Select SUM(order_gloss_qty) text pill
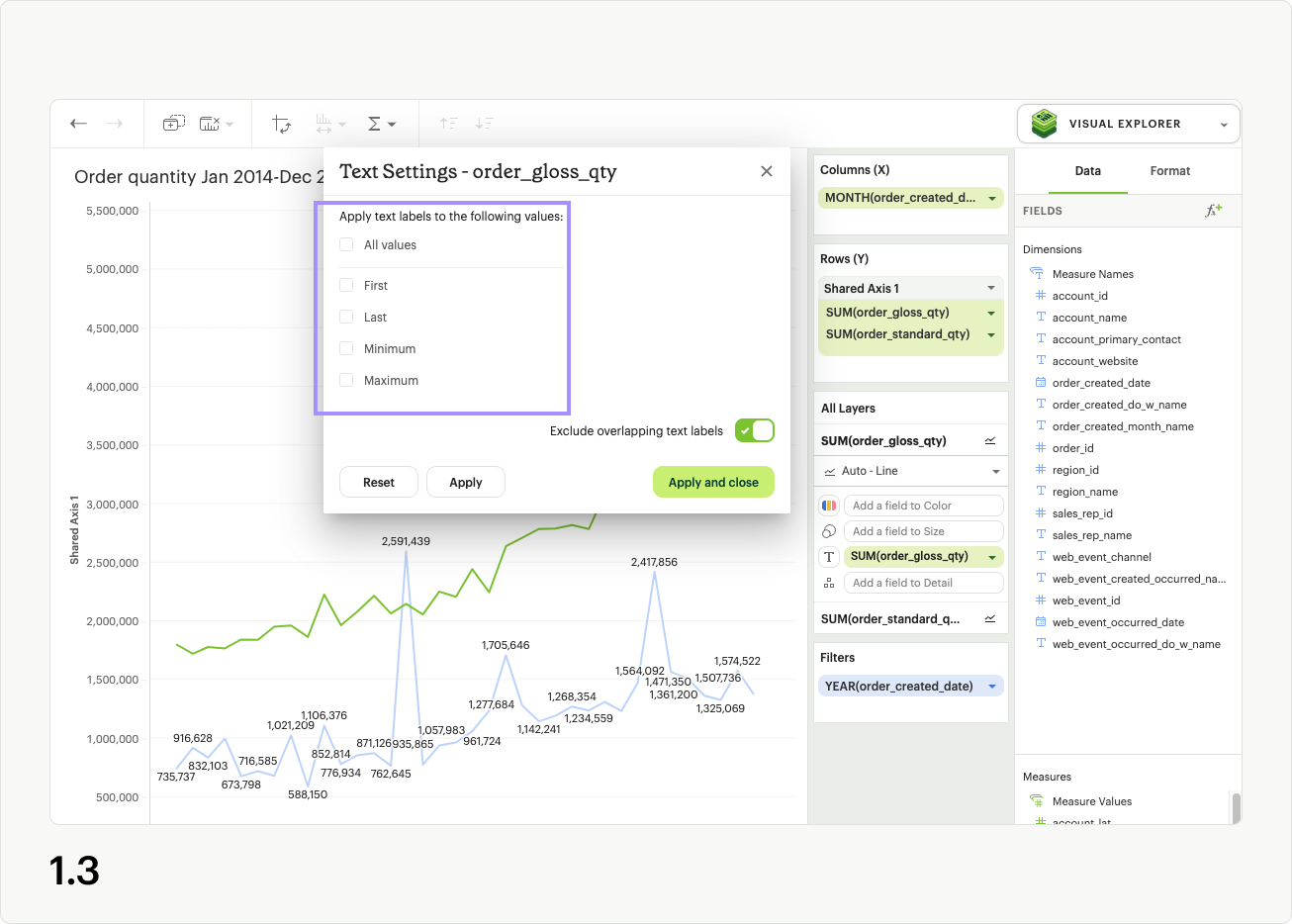Image resolution: width=1292 pixels, height=924 pixels. point(924,557)
